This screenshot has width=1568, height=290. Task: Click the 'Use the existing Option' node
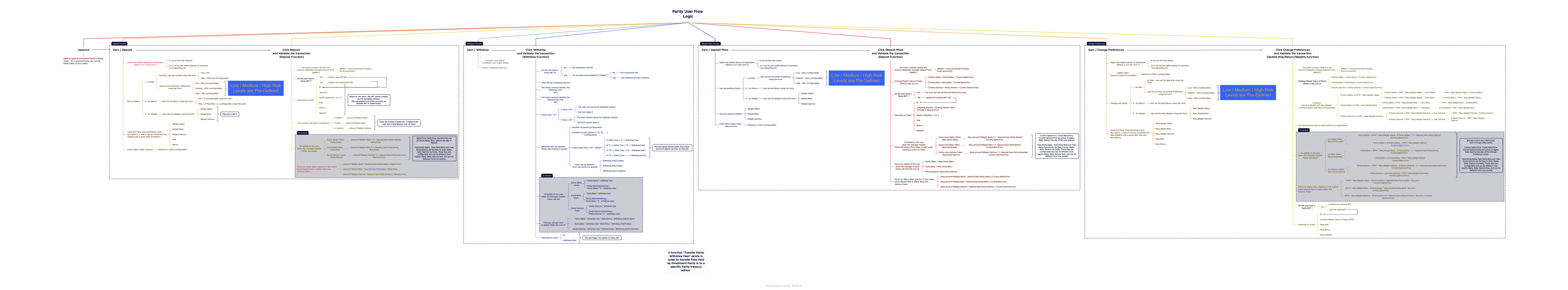coord(730,88)
